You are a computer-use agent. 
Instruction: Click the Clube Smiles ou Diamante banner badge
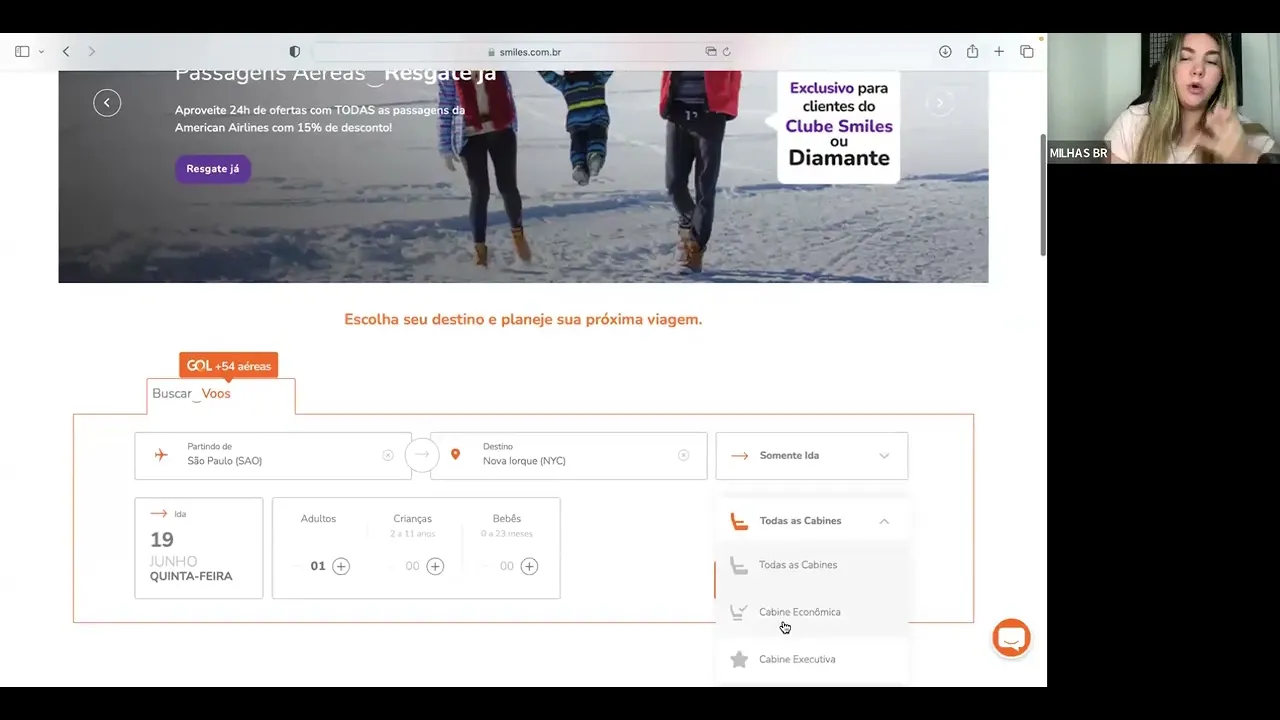click(x=838, y=126)
